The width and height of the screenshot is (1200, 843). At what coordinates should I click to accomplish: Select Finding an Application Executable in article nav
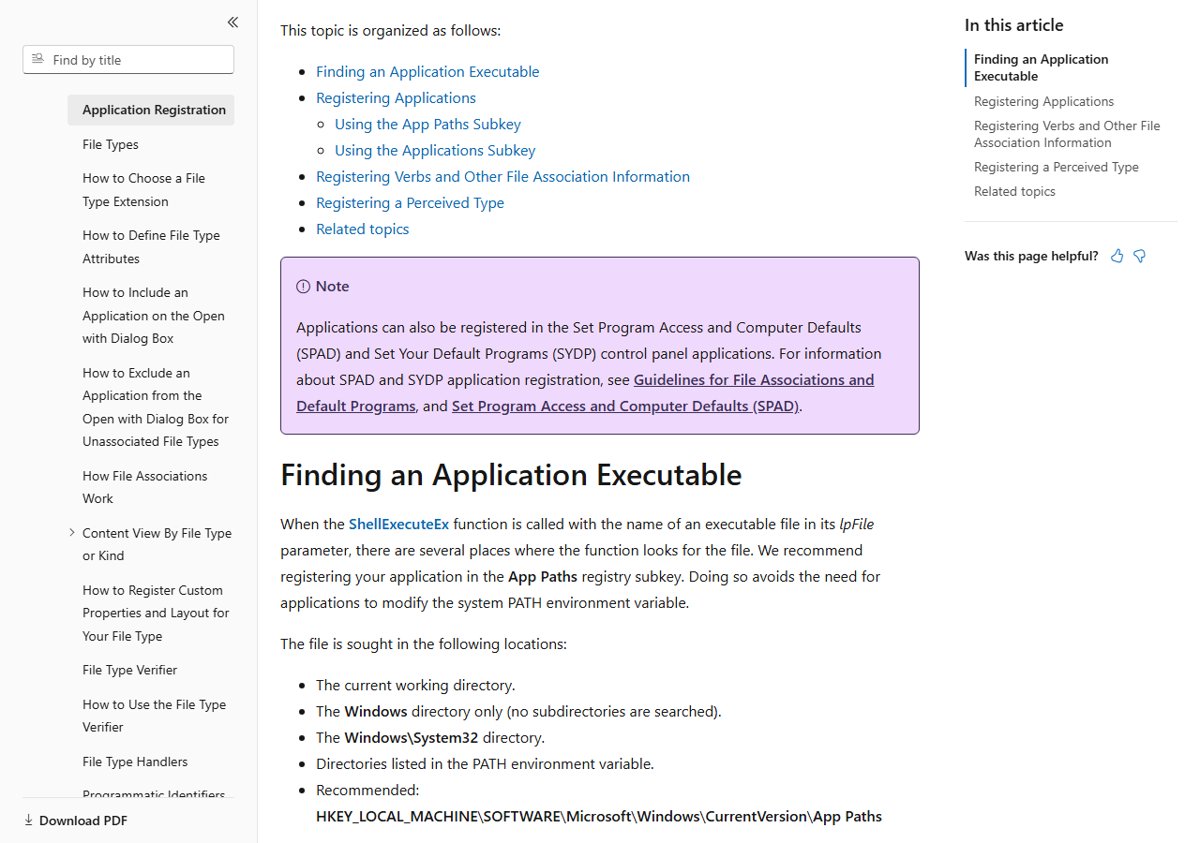1041,68
